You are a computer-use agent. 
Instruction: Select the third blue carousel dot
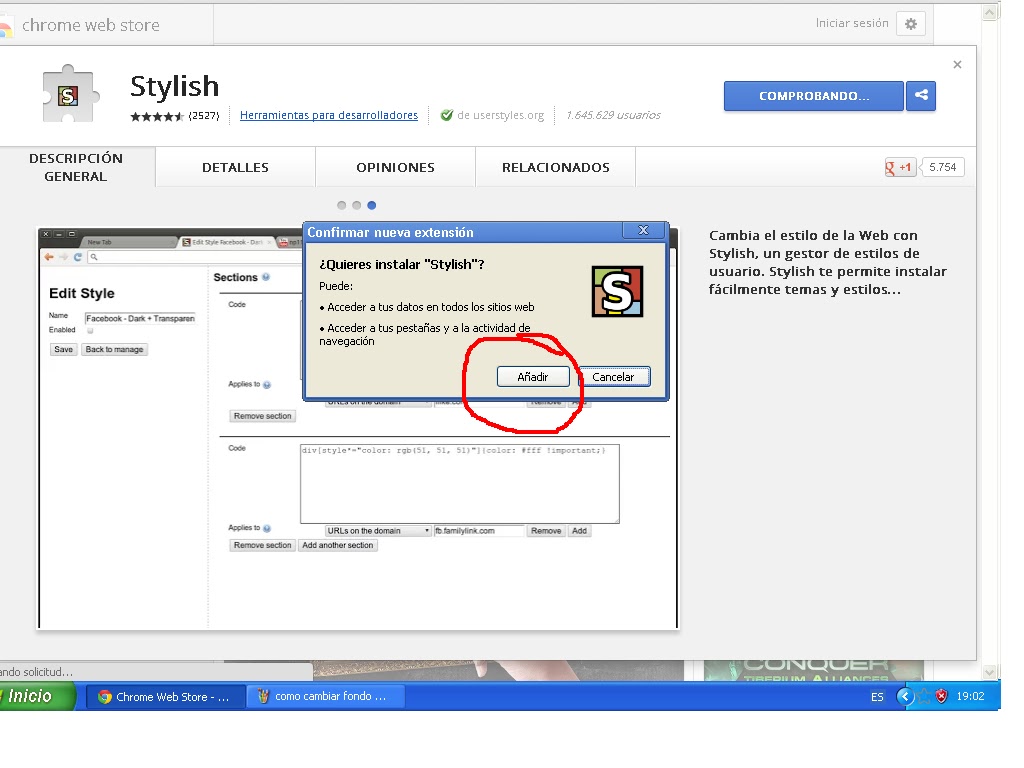pos(372,205)
